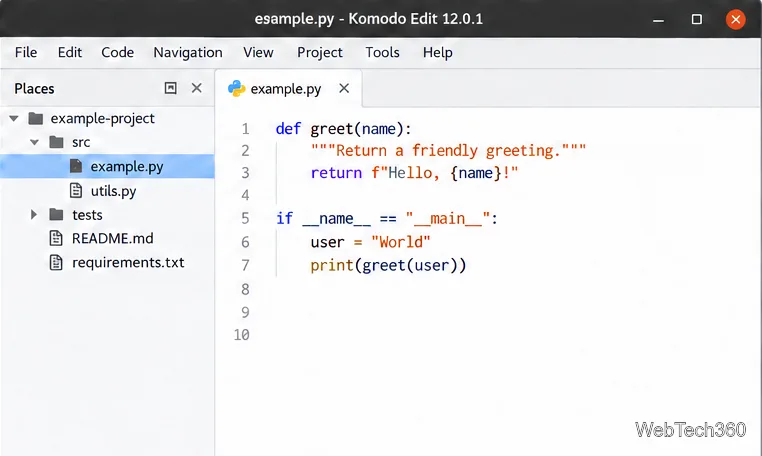This screenshot has width=762, height=456.
Task: Pop out the Places panel
Action: pyautogui.click(x=170, y=88)
